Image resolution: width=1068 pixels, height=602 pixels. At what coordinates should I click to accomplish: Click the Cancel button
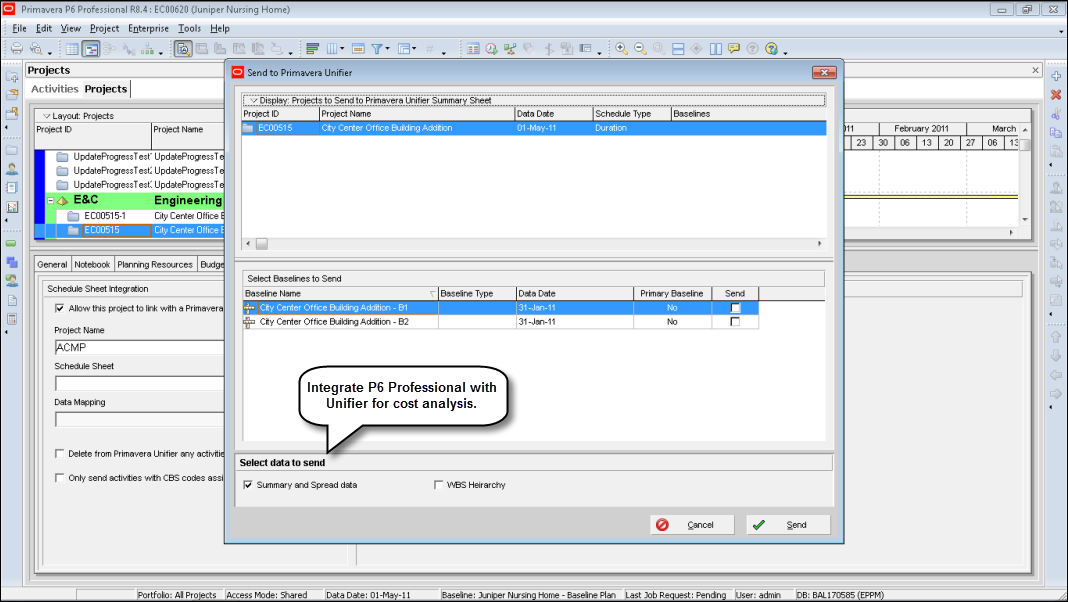[x=692, y=525]
